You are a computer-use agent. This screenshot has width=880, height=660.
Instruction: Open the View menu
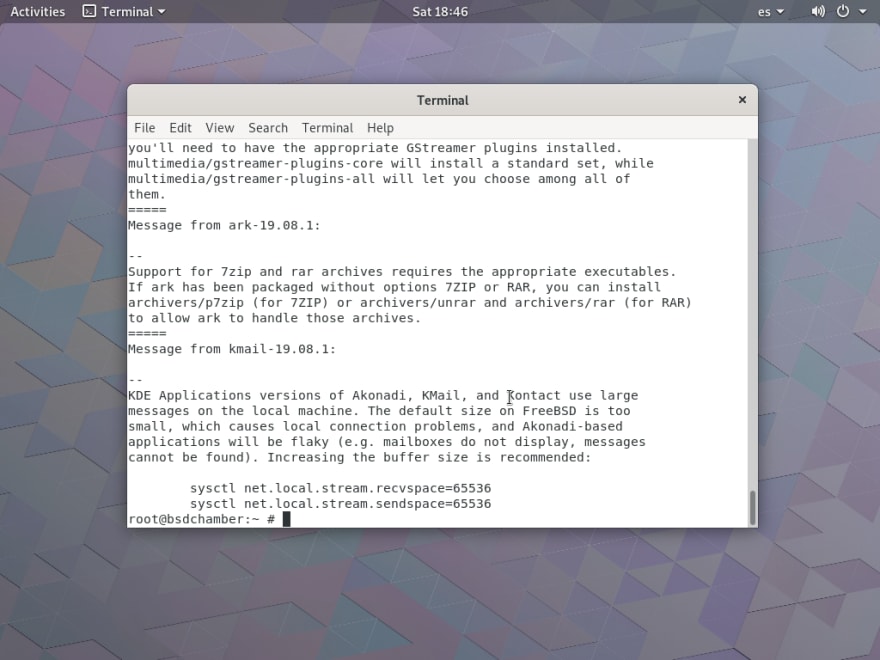[219, 128]
